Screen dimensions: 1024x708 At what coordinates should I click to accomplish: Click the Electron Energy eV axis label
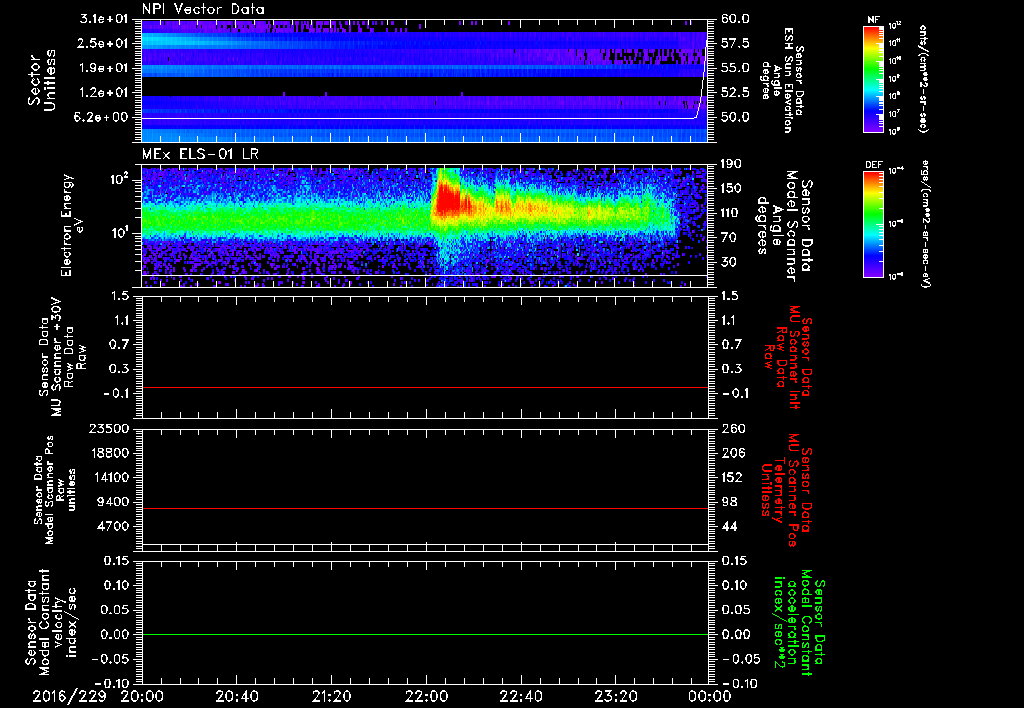point(74,225)
